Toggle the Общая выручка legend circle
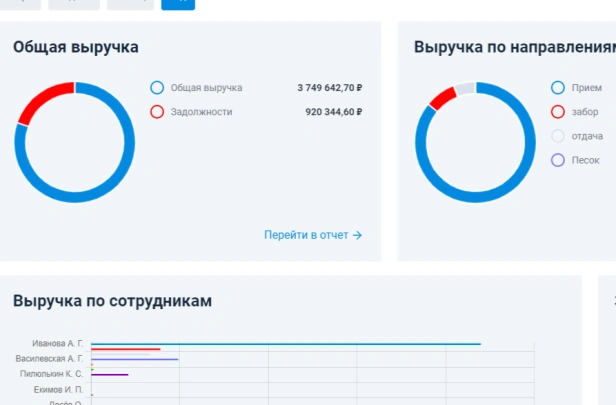 tap(157, 88)
